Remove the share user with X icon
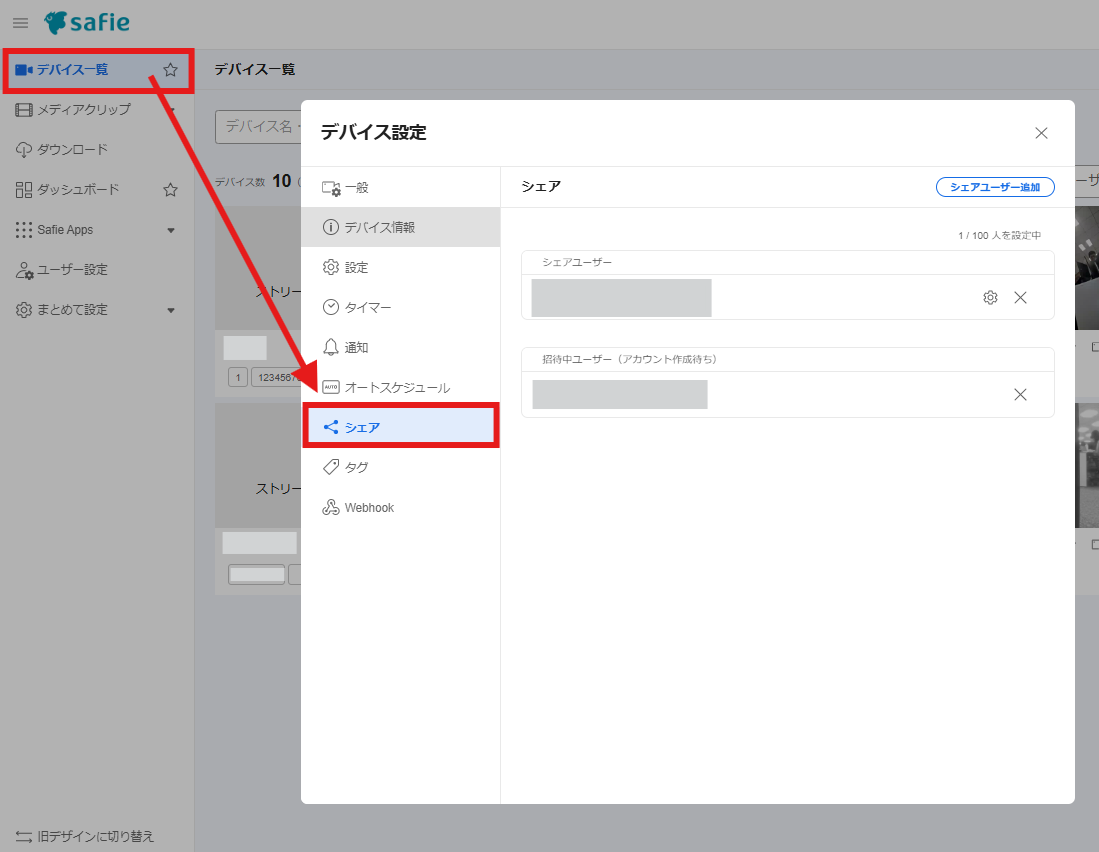 [1020, 297]
